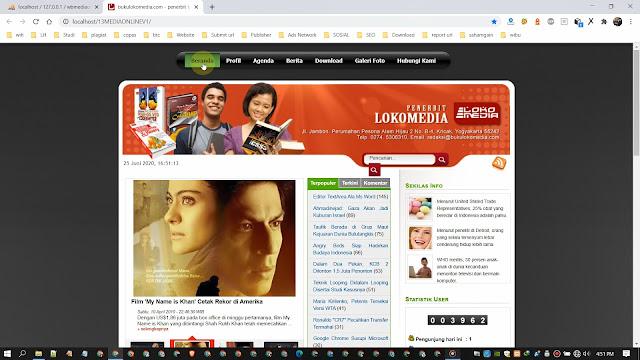Click the browser Forward arrow
The image size is (640, 360).
(22, 21)
